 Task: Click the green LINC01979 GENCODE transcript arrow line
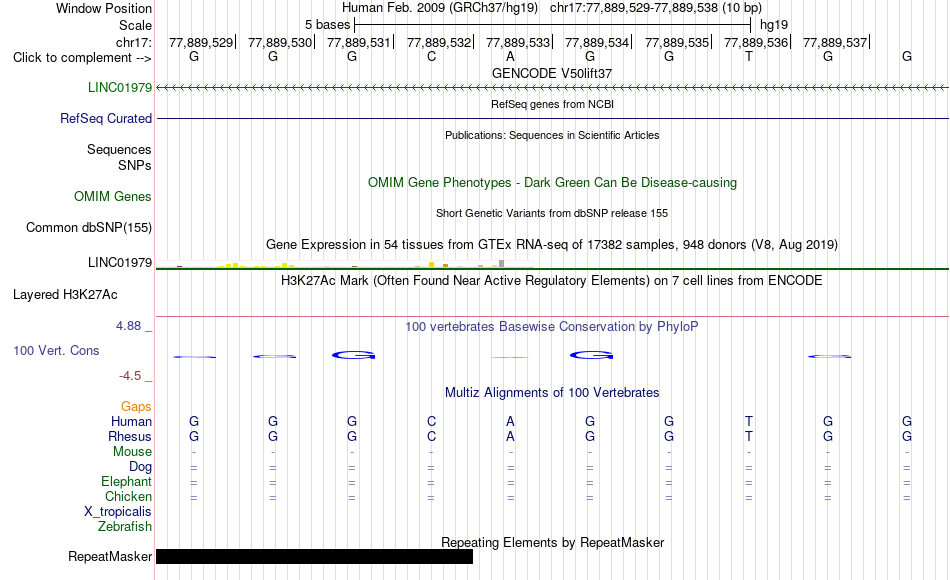[x=553, y=88]
